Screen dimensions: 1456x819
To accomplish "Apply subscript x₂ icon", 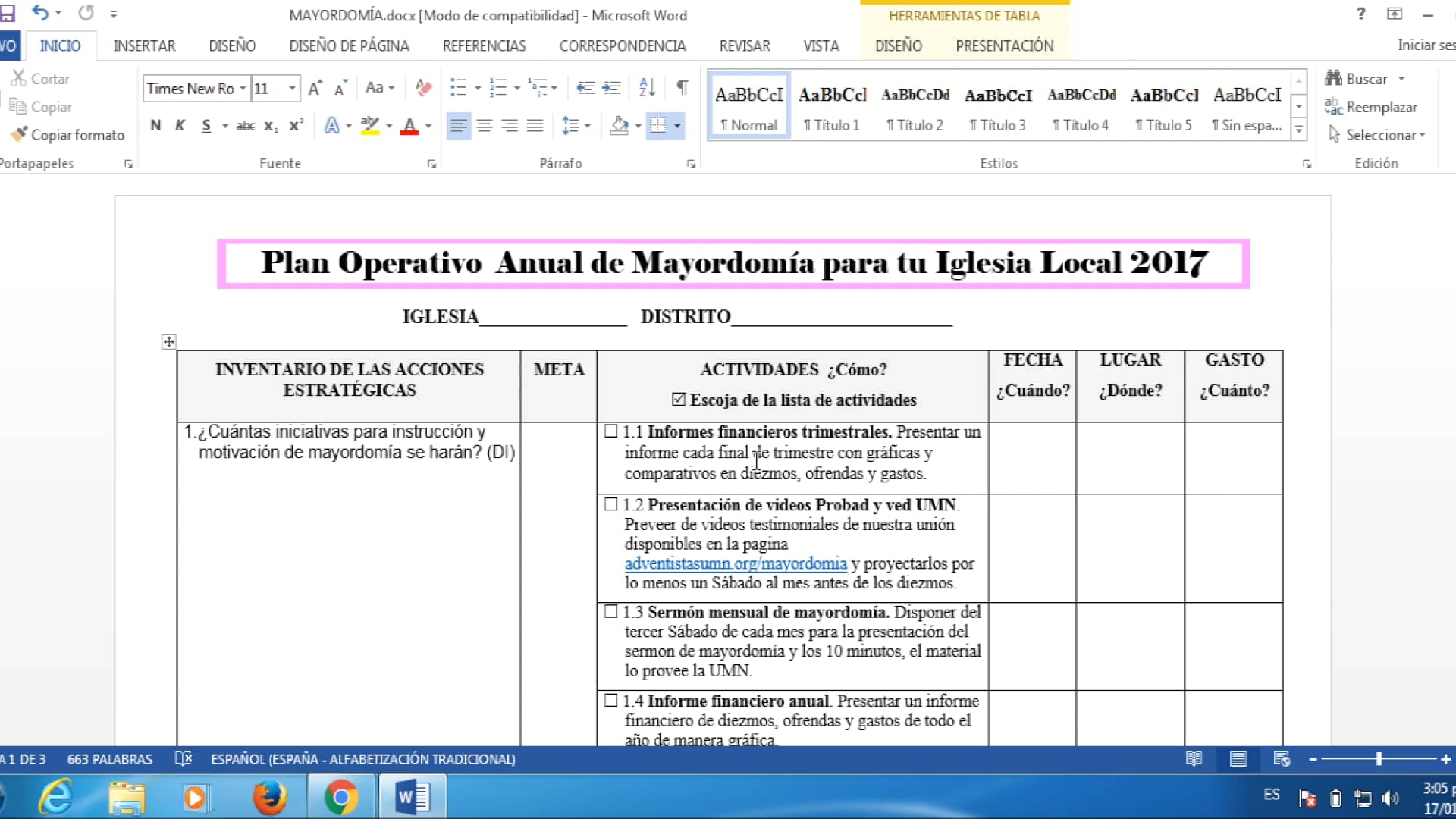I will click(271, 126).
